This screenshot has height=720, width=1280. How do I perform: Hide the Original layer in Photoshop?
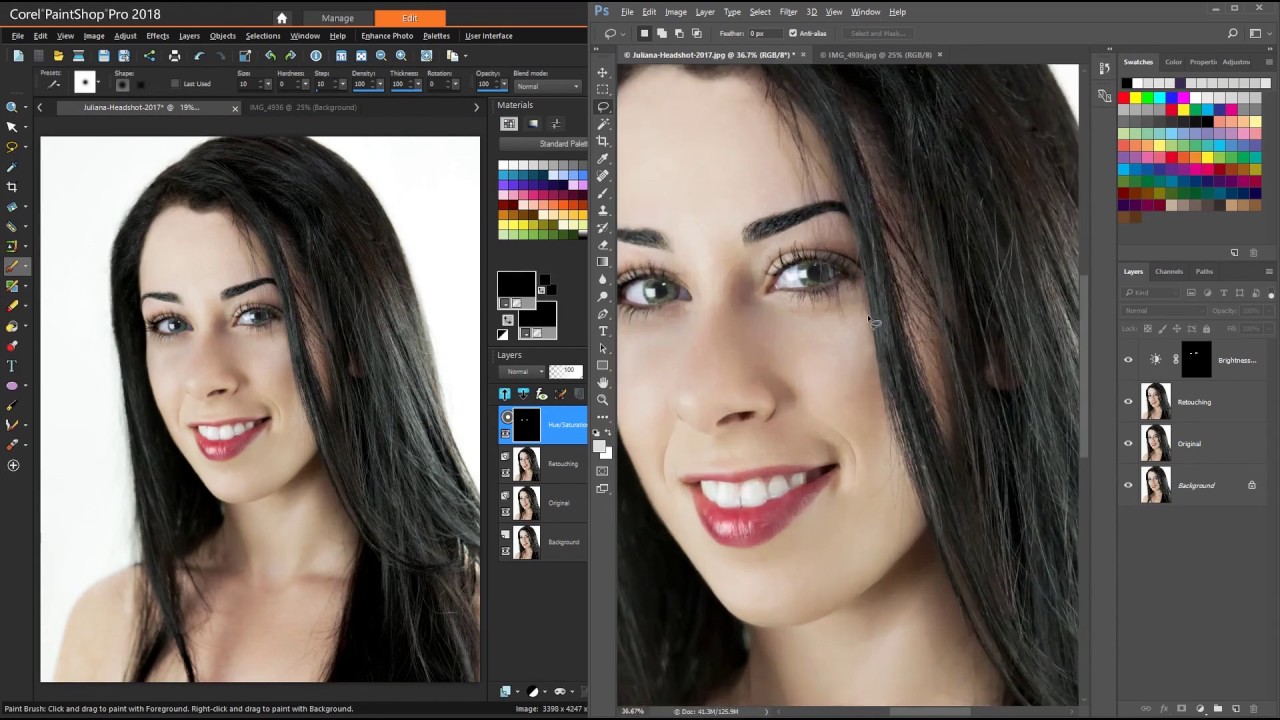tap(1128, 444)
